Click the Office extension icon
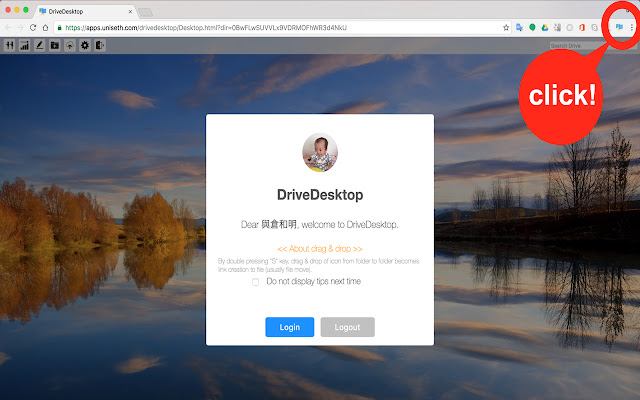 582,27
